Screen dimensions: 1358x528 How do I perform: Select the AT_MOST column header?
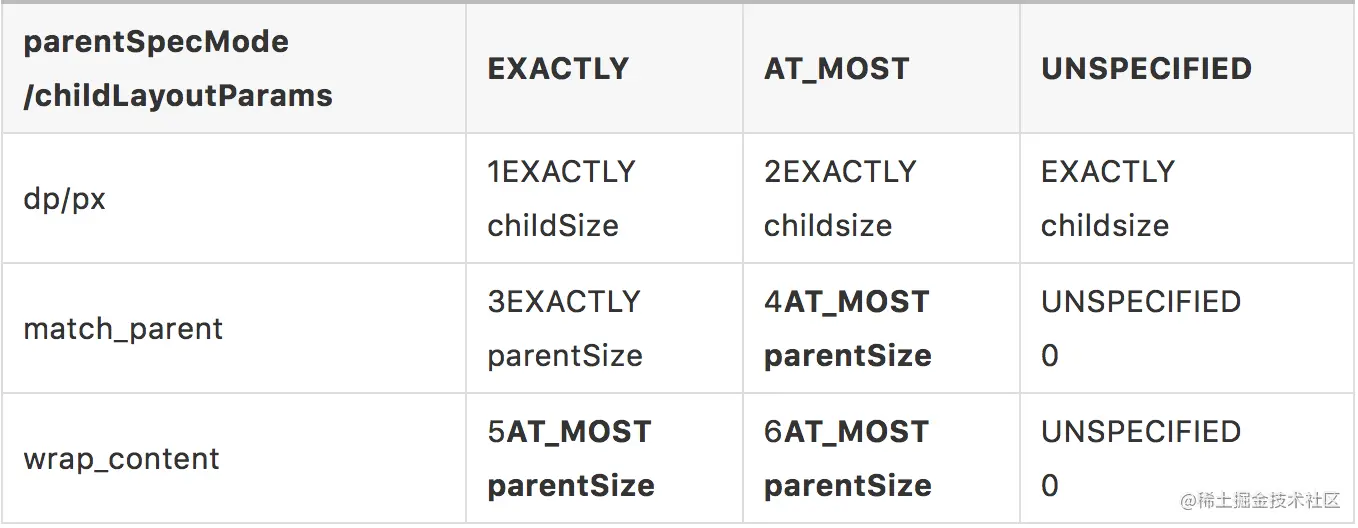[x=836, y=69]
